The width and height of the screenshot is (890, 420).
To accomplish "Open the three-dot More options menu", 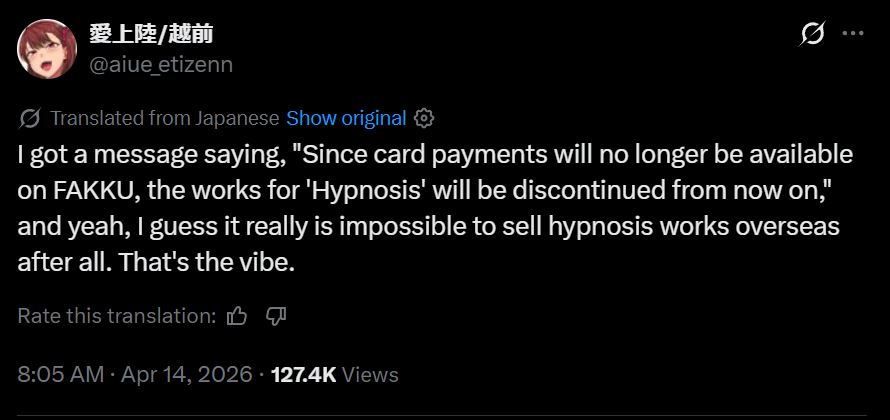I will point(853,34).
